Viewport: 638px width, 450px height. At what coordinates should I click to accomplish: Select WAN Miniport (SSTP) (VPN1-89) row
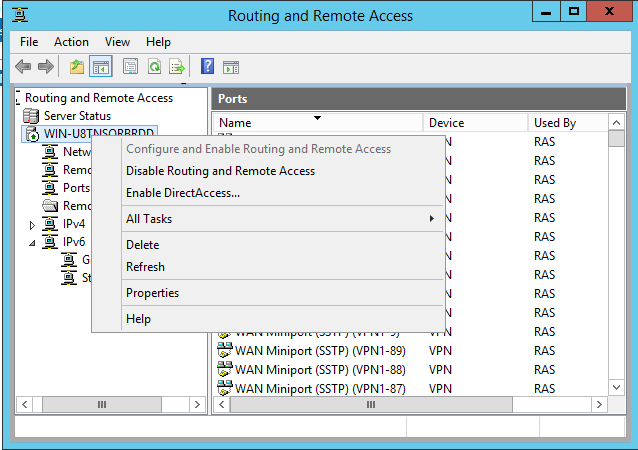pos(411,350)
